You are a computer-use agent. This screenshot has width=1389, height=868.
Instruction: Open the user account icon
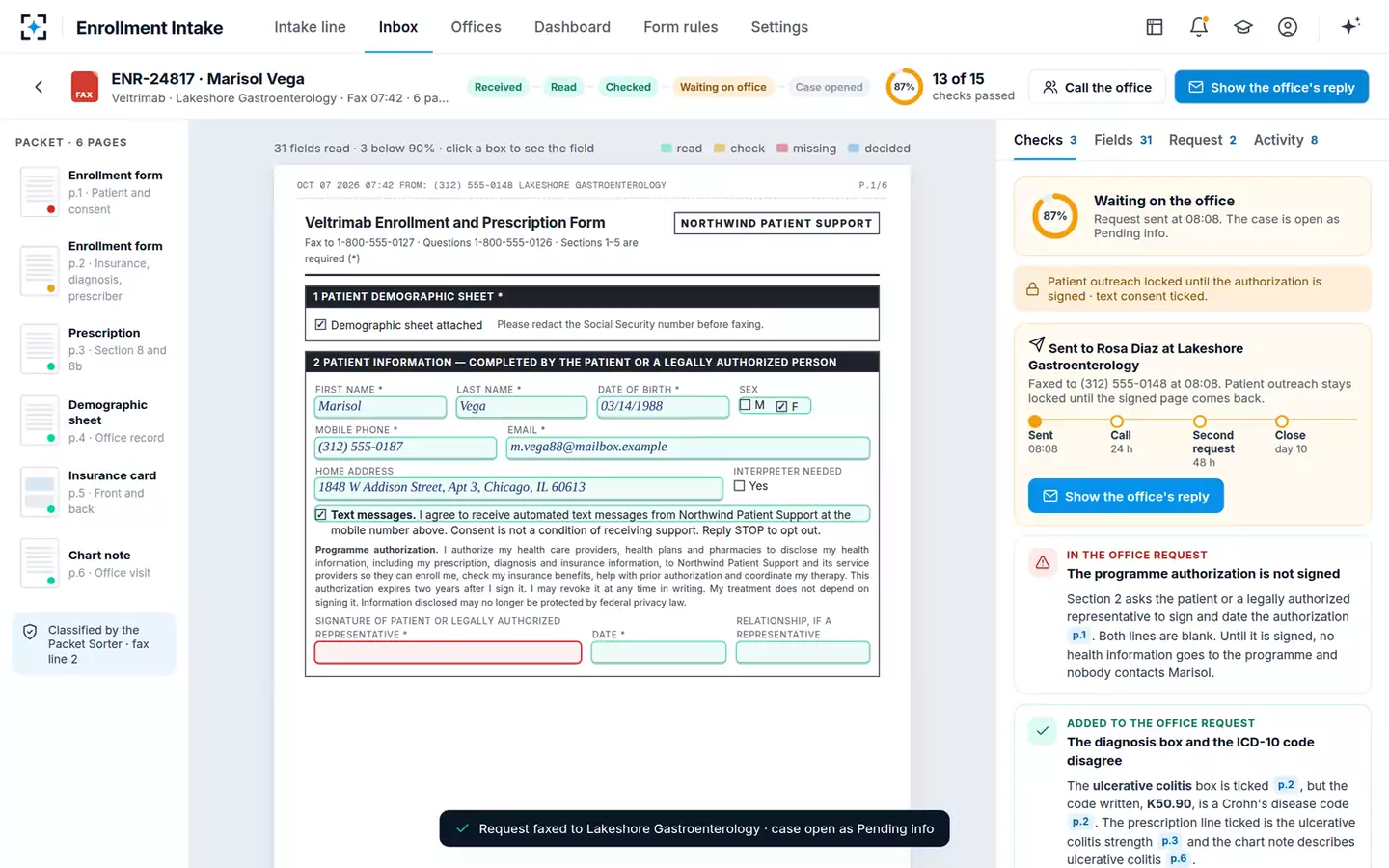pyautogui.click(x=1288, y=27)
